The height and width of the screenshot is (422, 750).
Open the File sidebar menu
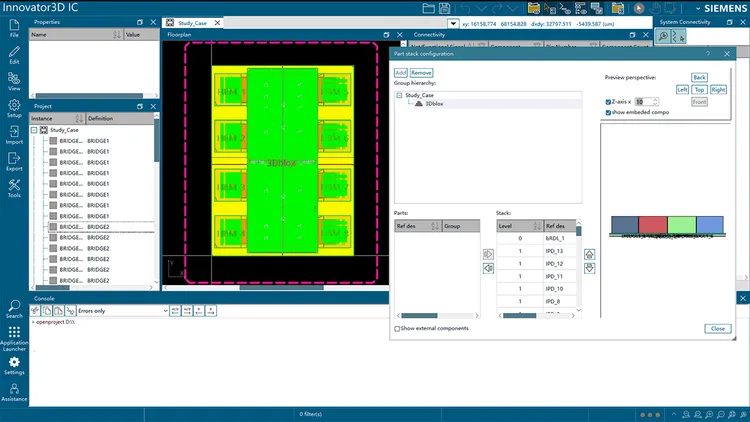click(14, 27)
